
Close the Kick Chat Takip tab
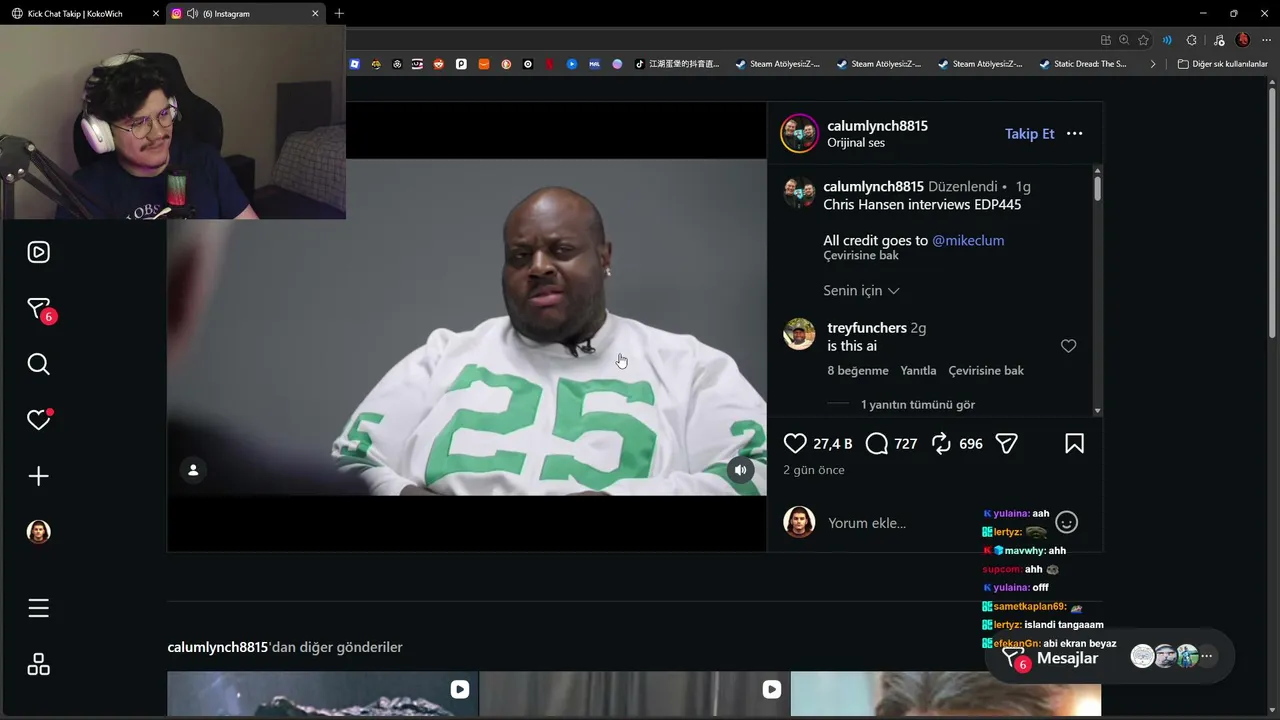156,14
